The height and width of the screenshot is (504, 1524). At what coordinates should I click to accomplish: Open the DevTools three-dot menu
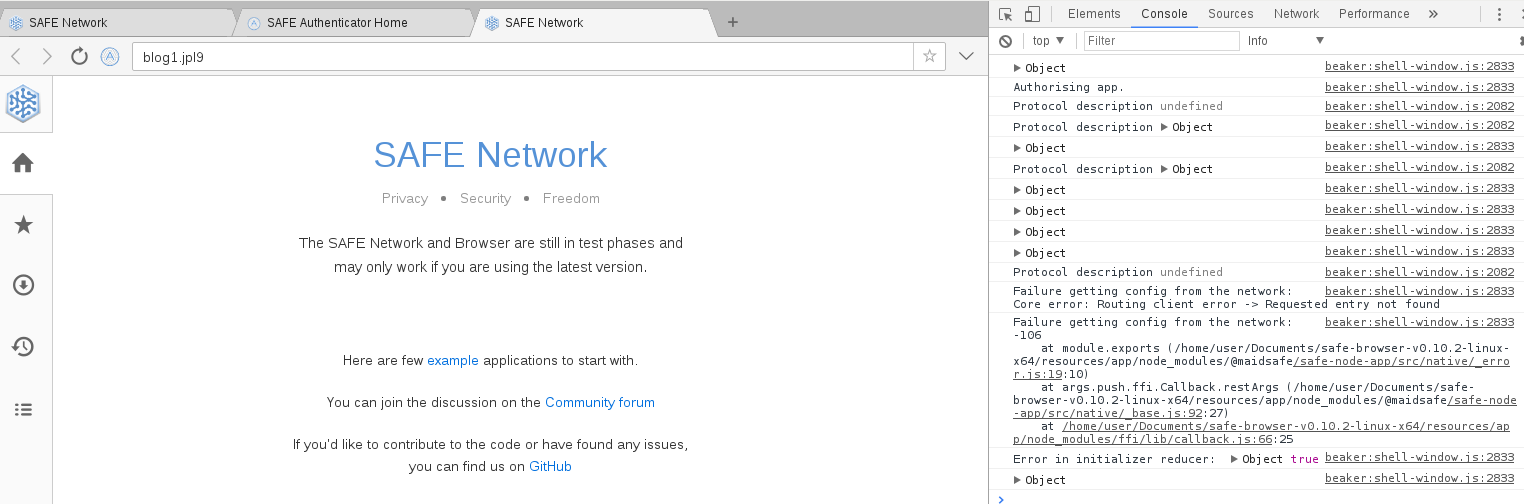coord(1499,14)
